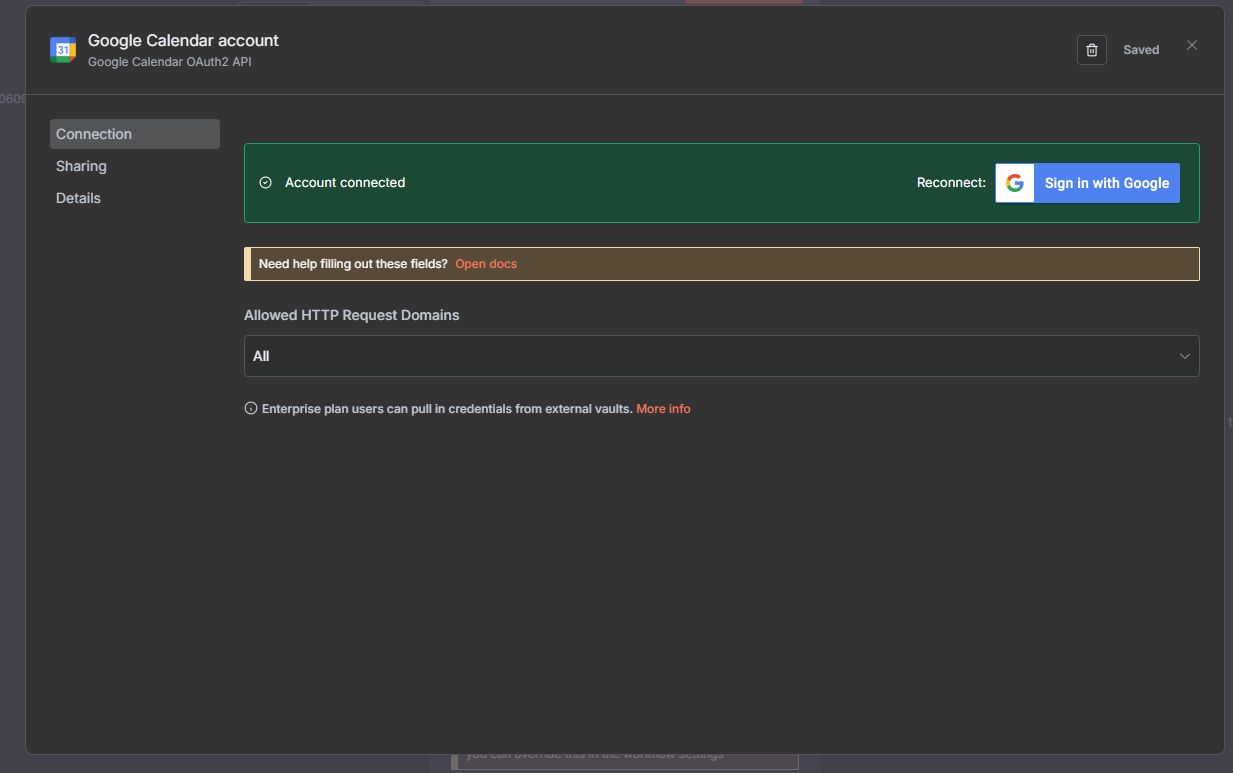
Task: Open the docs link
Action: [486, 264]
